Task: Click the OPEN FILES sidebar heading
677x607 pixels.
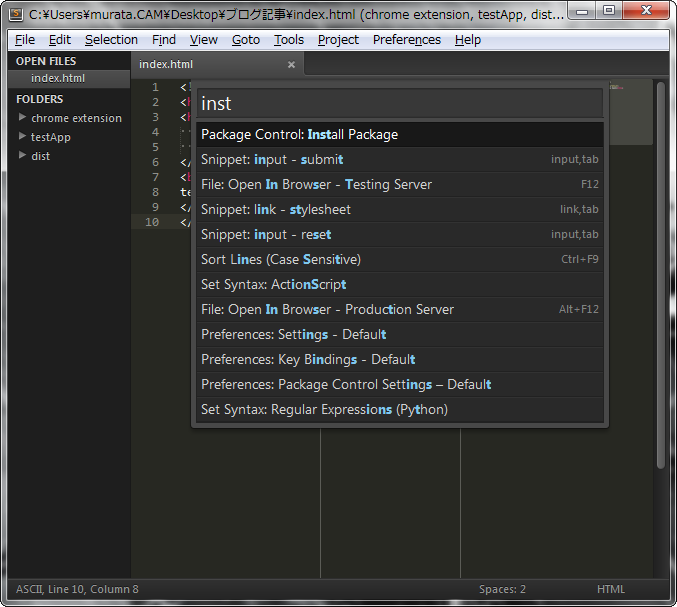Action: [x=46, y=61]
